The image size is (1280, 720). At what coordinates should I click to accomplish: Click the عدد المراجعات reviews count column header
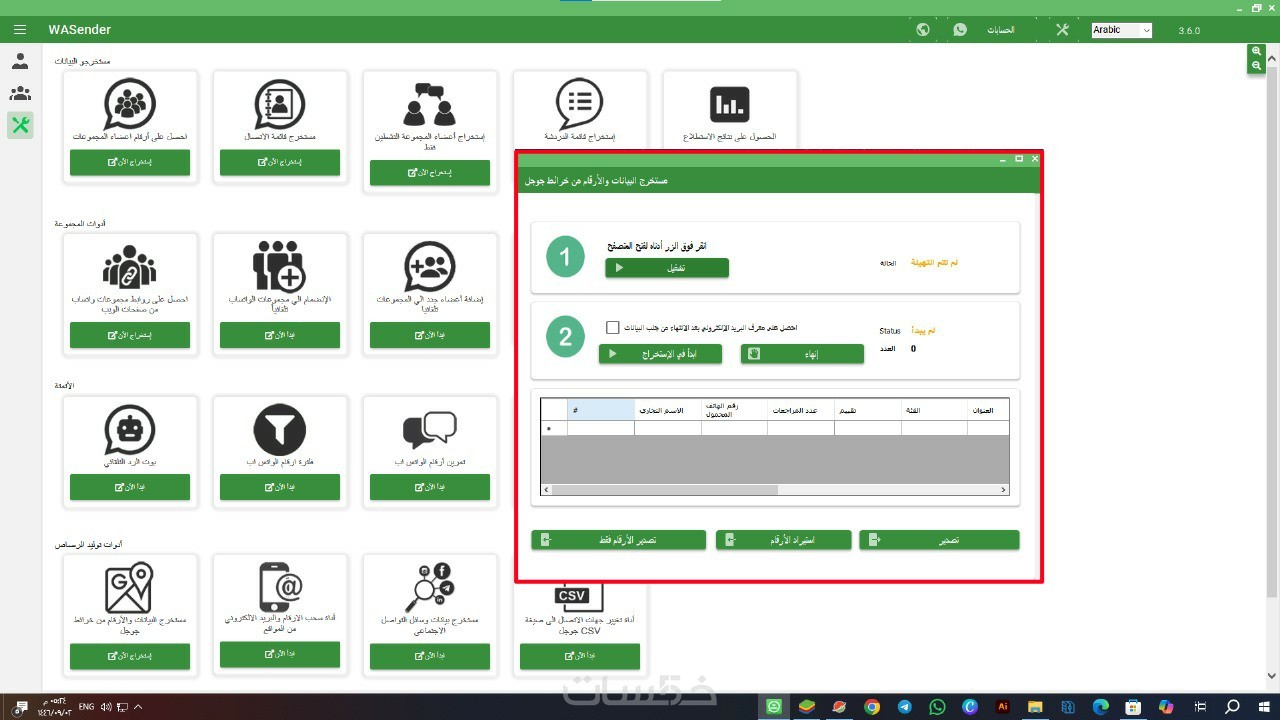(x=801, y=410)
